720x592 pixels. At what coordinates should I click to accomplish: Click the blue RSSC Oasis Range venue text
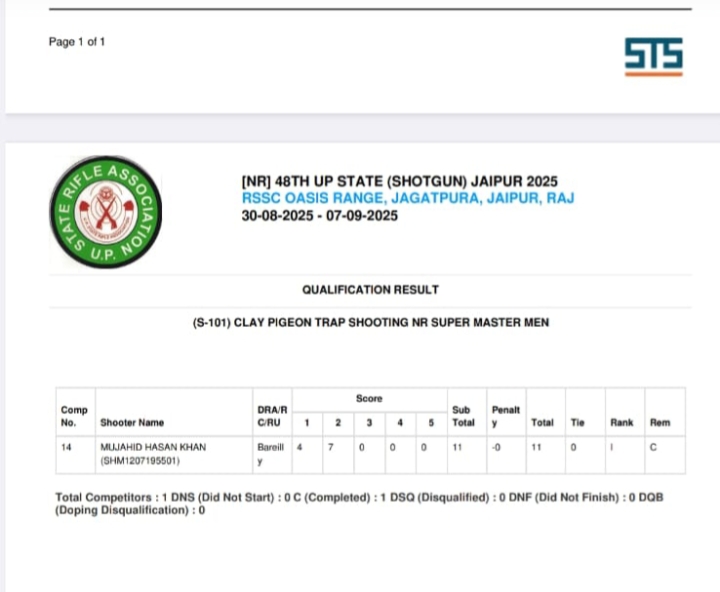click(407, 199)
